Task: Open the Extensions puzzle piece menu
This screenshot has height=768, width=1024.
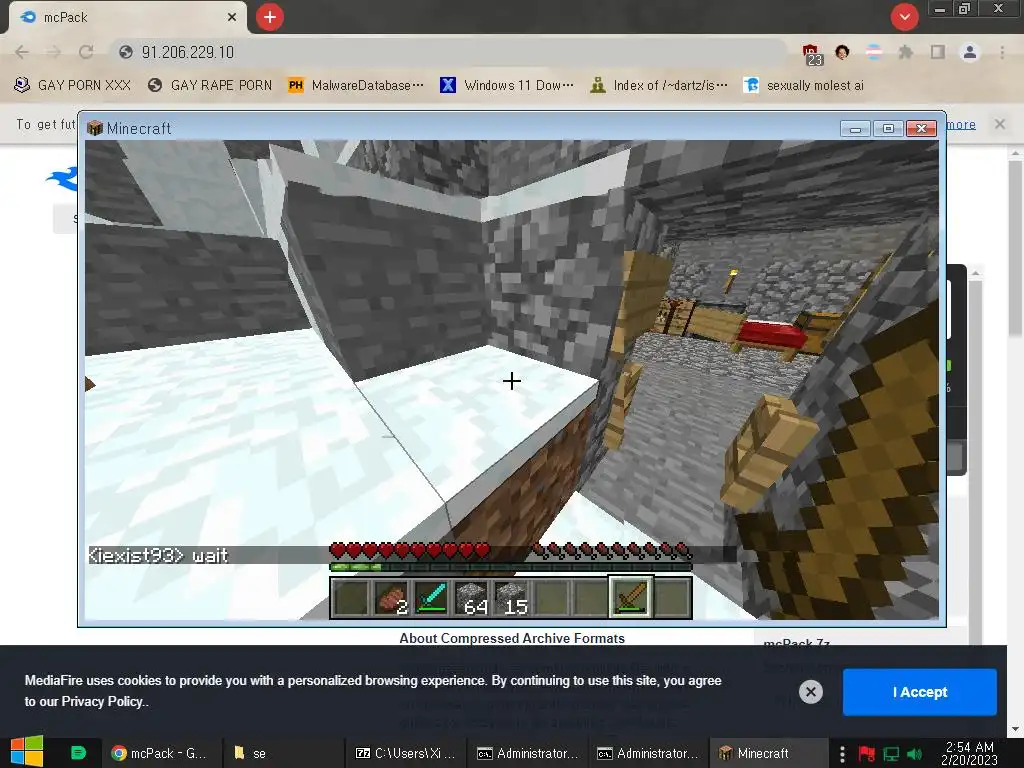Action: coord(905,52)
